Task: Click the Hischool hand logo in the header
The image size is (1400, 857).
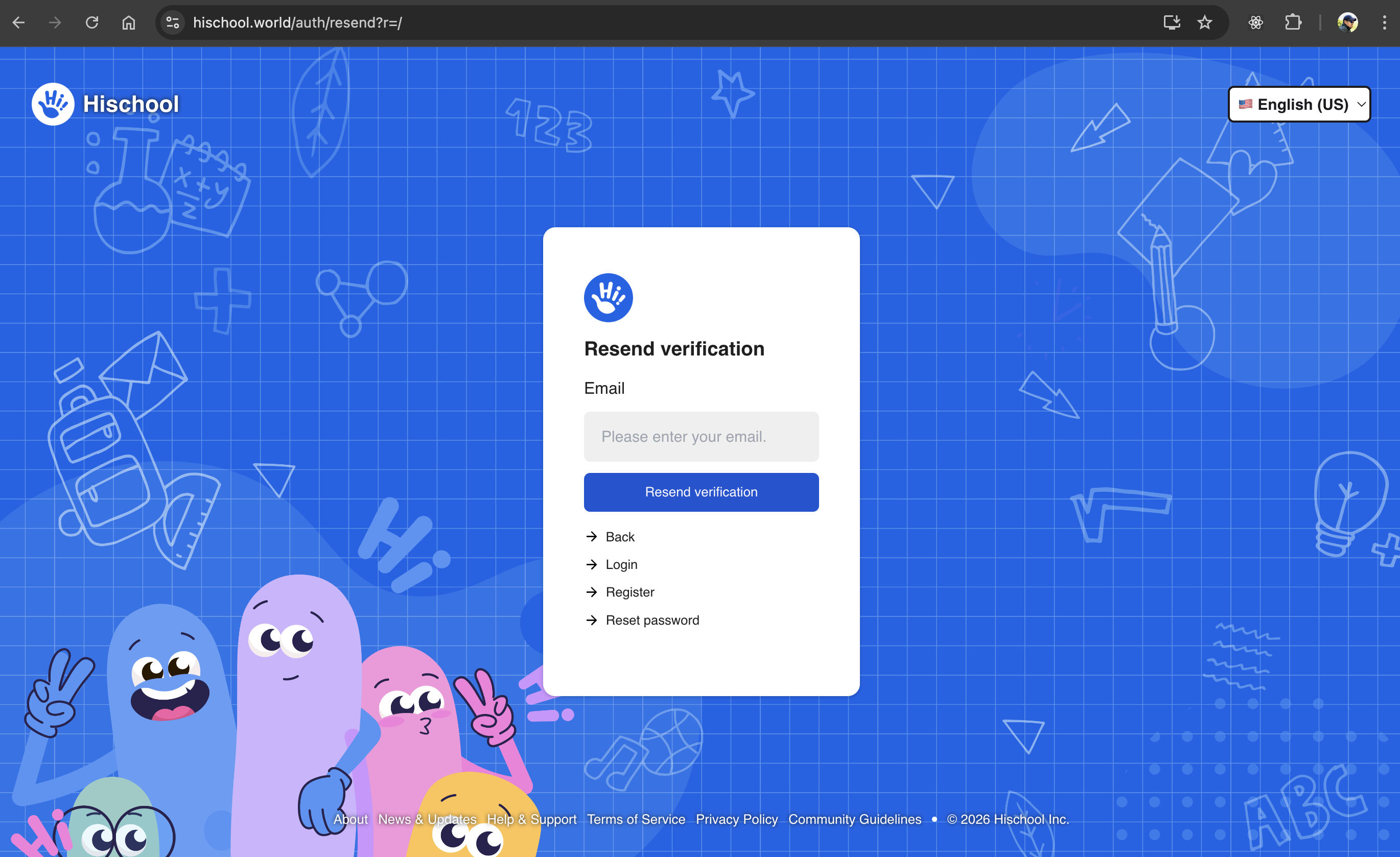Action: tap(52, 104)
